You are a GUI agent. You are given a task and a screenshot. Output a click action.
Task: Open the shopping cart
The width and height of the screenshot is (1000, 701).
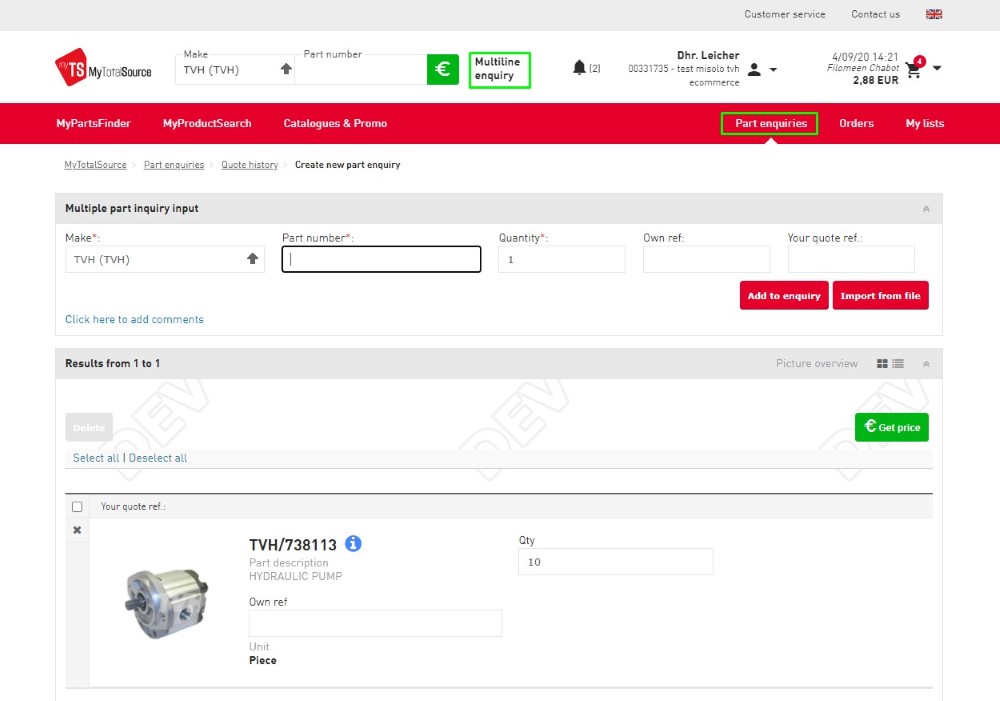pyautogui.click(x=914, y=69)
